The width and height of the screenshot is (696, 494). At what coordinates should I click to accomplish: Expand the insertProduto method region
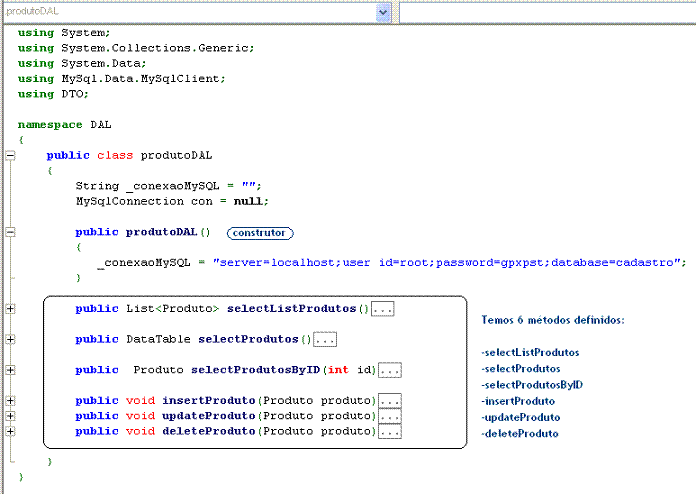pos(10,400)
